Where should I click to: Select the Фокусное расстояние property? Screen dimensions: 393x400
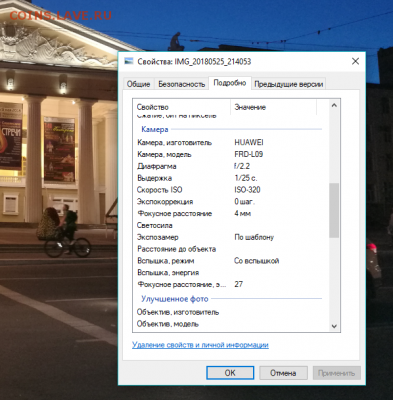click(x=175, y=214)
